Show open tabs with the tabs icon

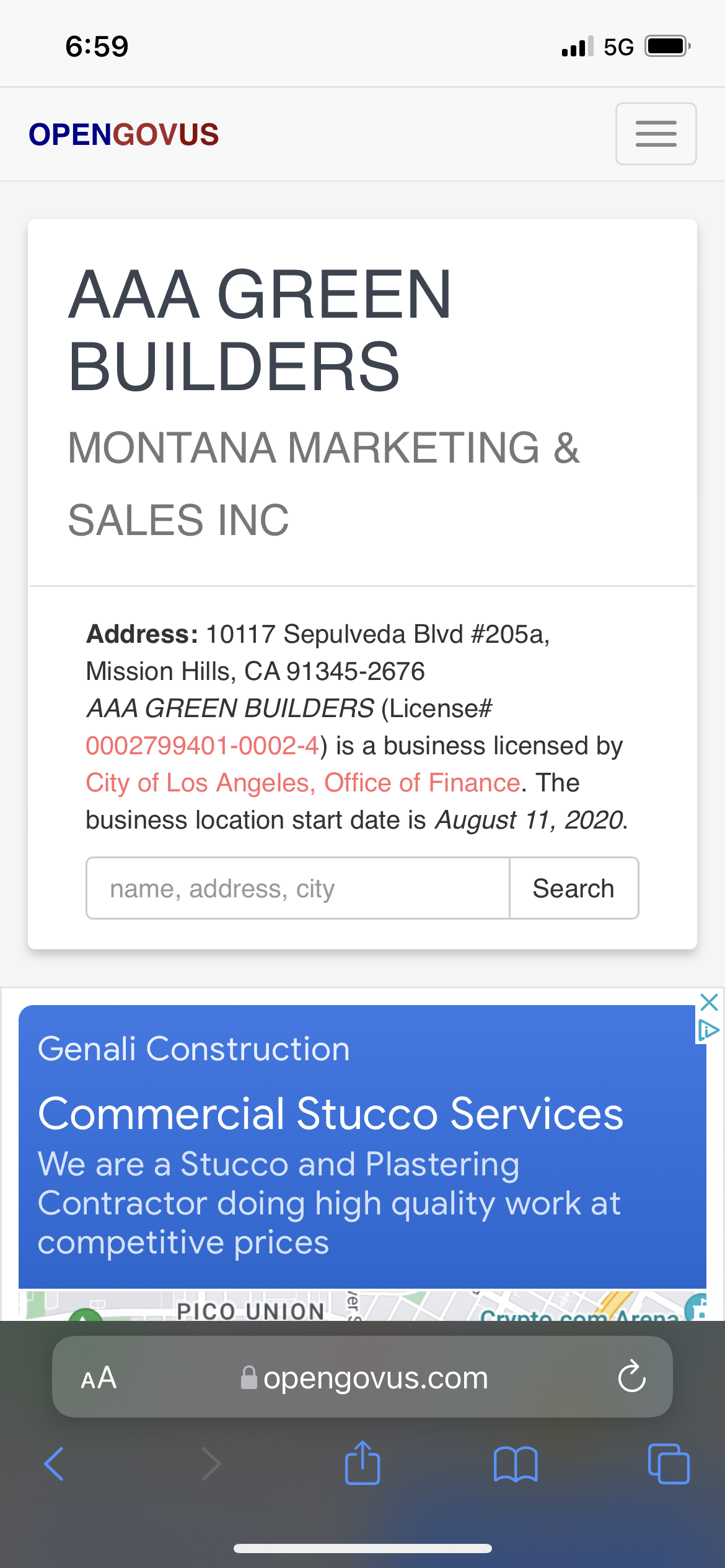[x=669, y=1464]
